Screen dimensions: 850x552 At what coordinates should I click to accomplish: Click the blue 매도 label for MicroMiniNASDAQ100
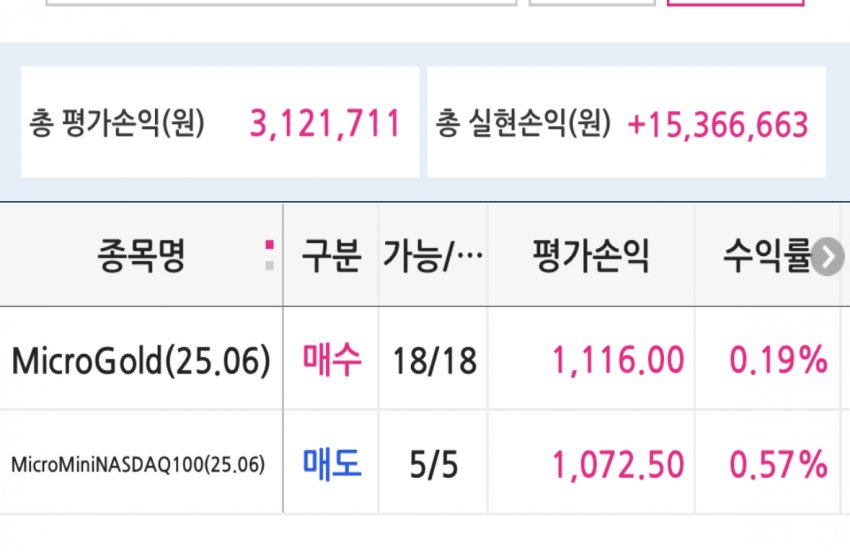(331, 465)
